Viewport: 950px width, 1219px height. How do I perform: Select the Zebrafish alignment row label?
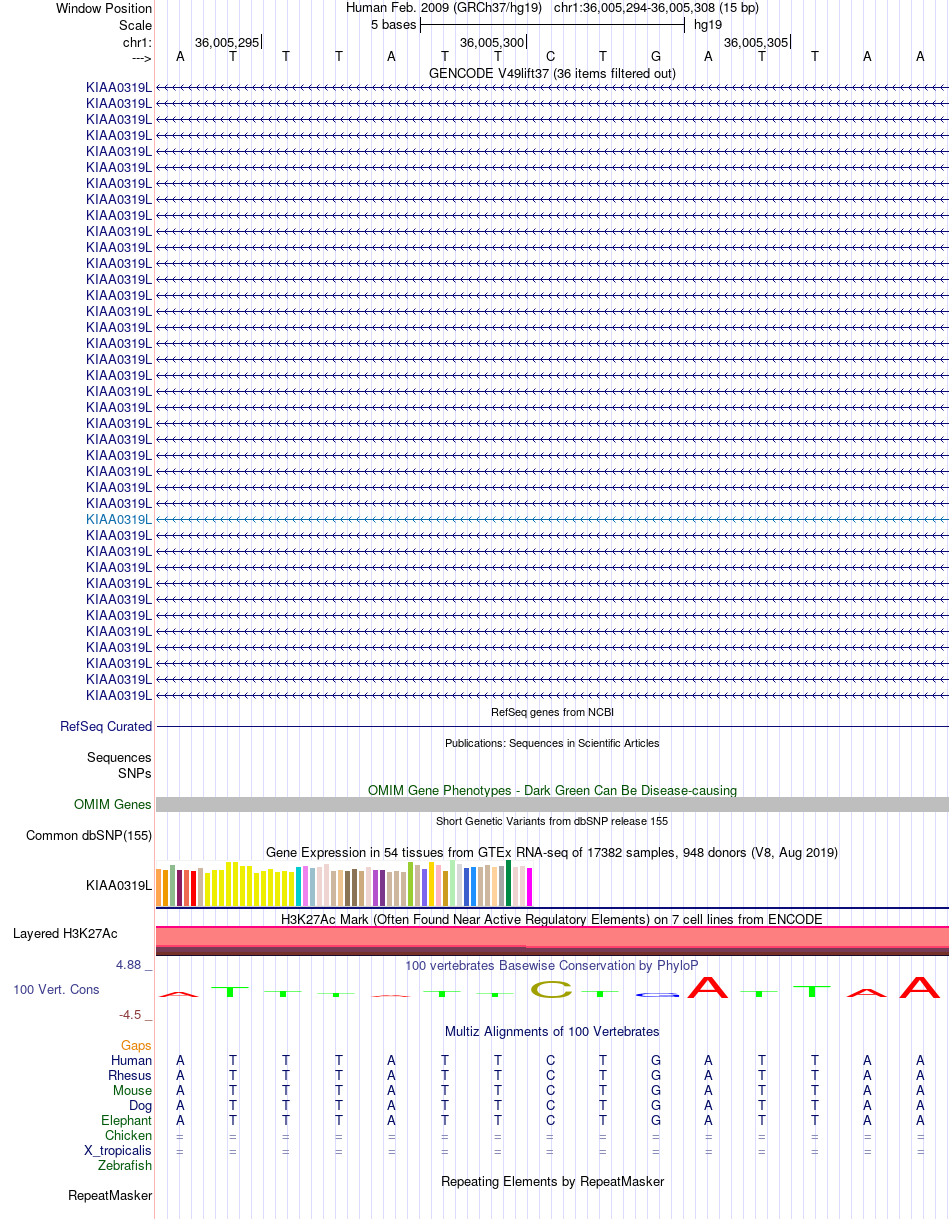125,1165
